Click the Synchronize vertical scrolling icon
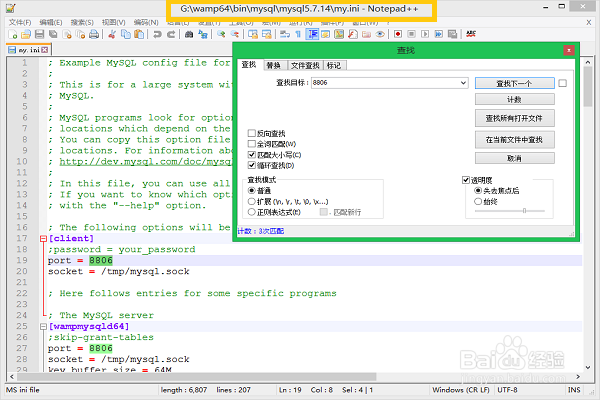 tap(253, 34)
